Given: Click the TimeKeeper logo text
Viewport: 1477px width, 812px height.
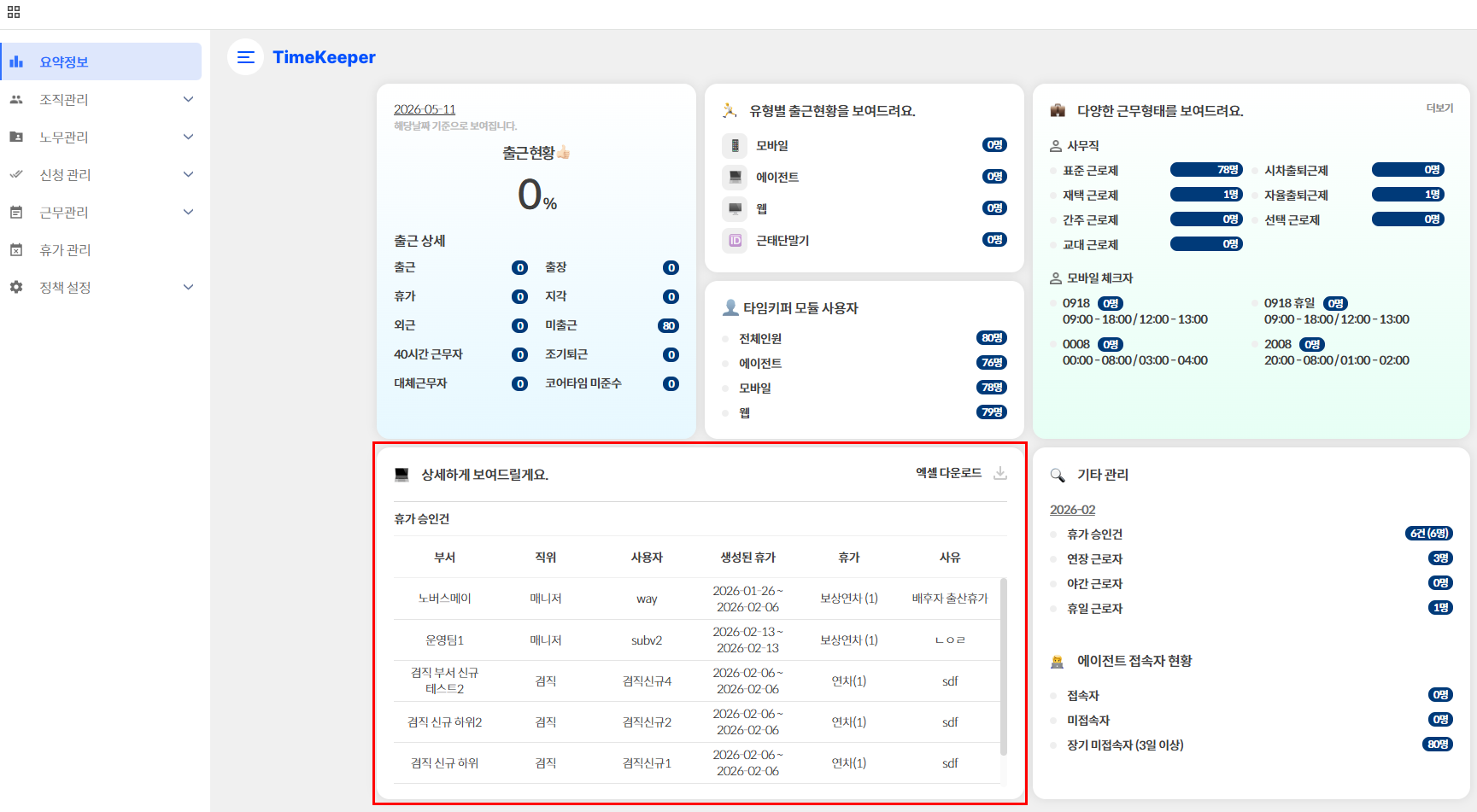Looking at the screenshot, I should click(x=324, y=57).
